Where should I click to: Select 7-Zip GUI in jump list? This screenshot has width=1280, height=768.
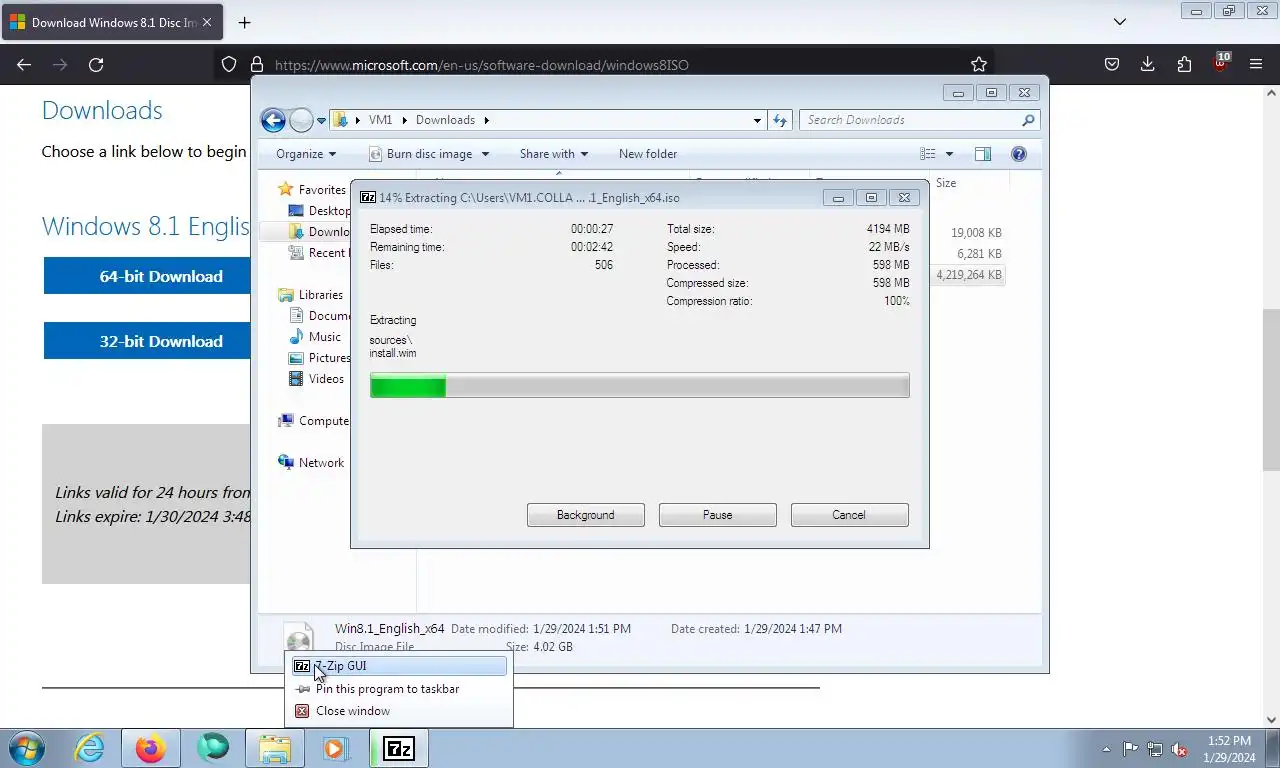click(399, 666)
